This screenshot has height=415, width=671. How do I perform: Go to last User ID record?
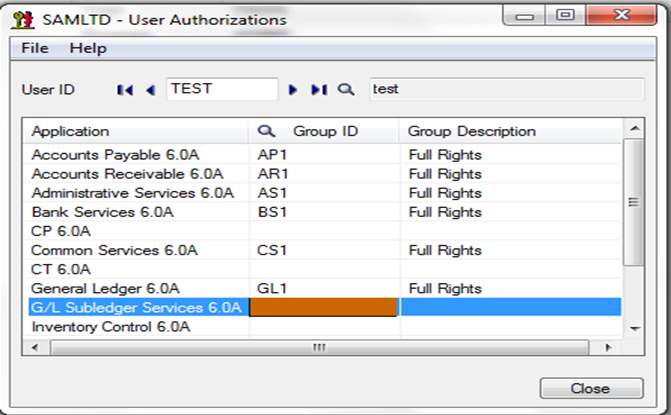[x=319, y=90]
